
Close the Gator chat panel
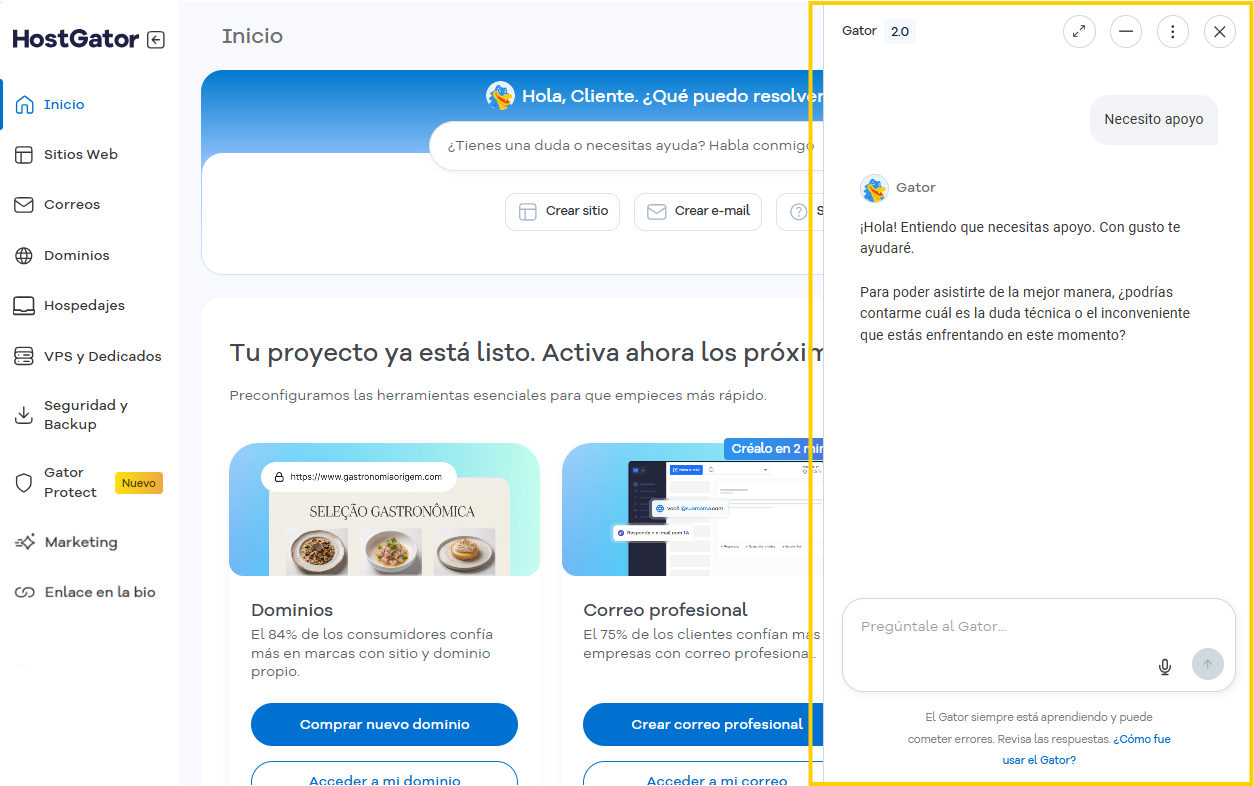click(x=1220, y=31)
